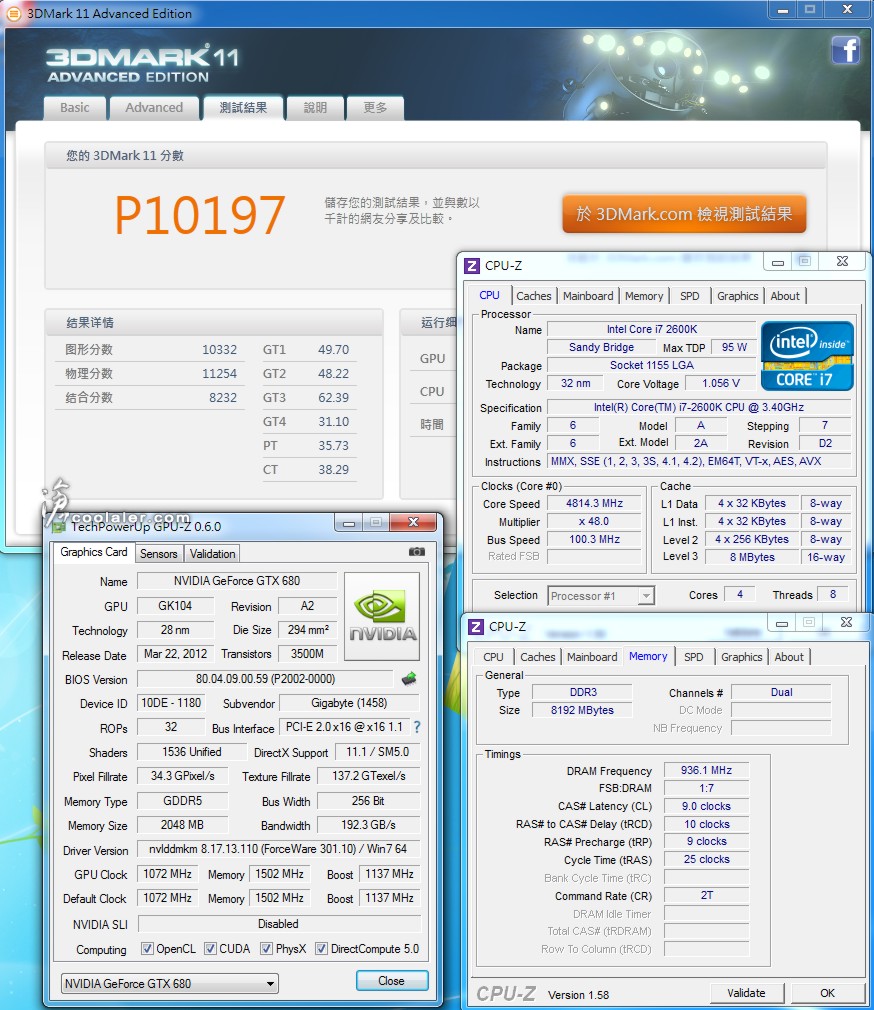Click the Core Speed value 4814.3 MHz
The image size is (874, 1010).
pyautogui.click(x=594, y=504)
